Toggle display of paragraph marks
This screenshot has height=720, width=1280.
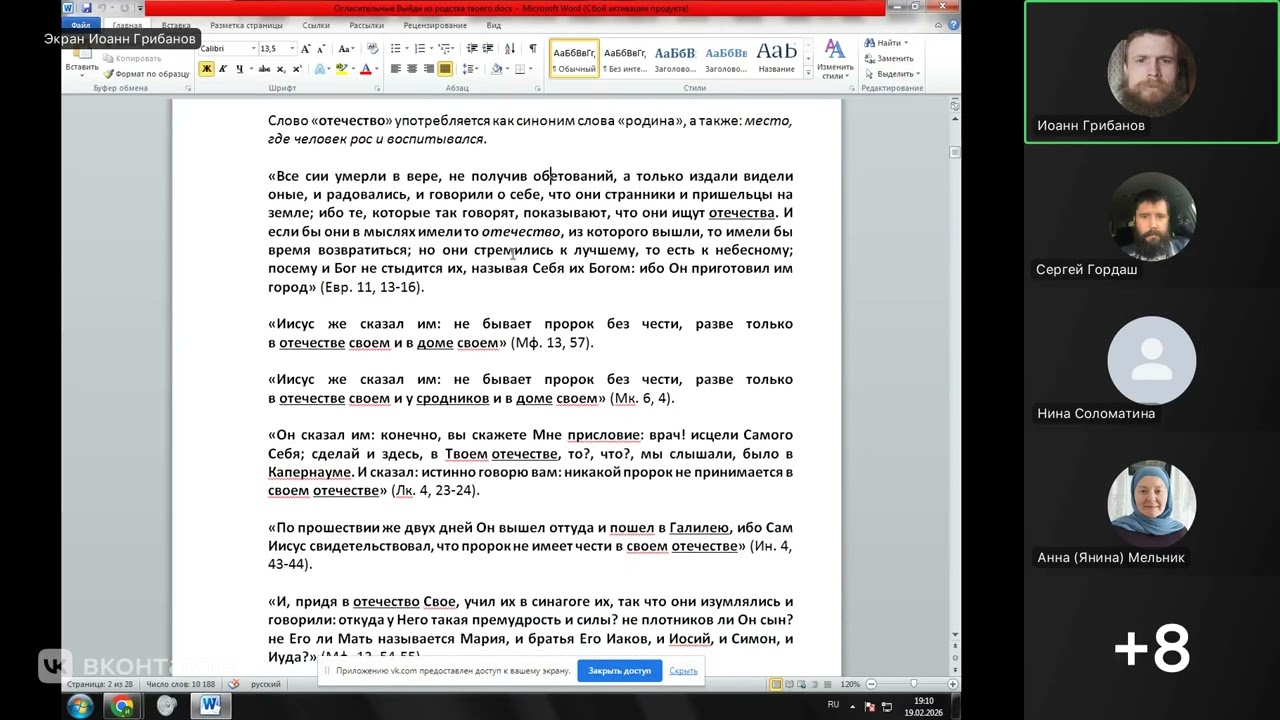point(533,48)
